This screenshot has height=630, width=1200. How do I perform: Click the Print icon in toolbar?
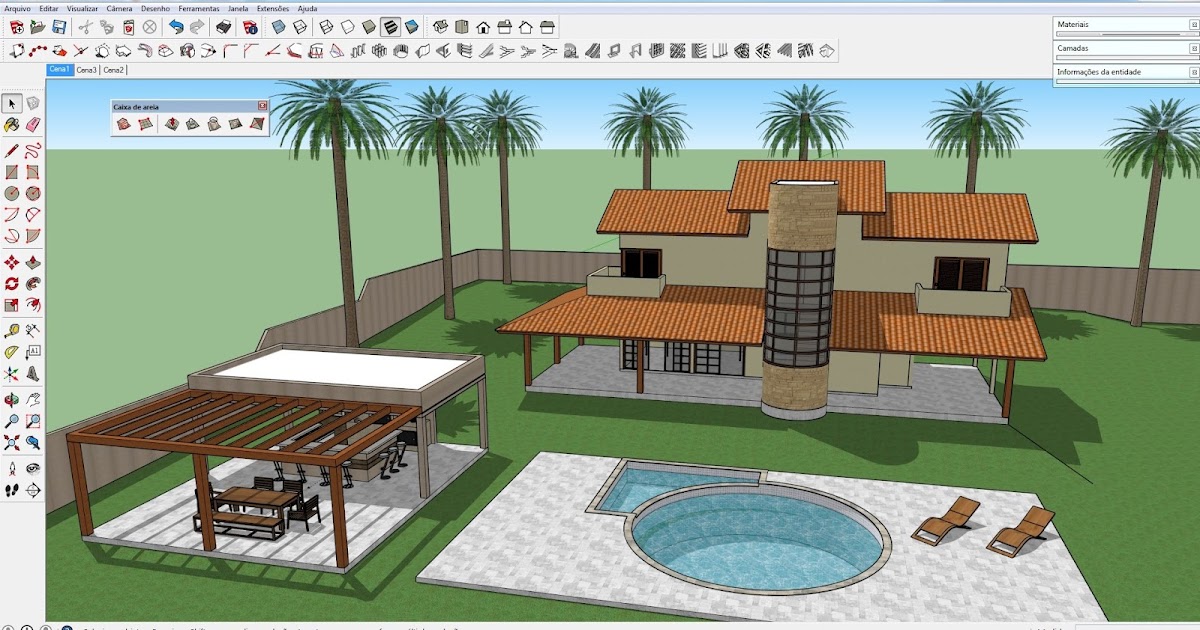point(224,27)
